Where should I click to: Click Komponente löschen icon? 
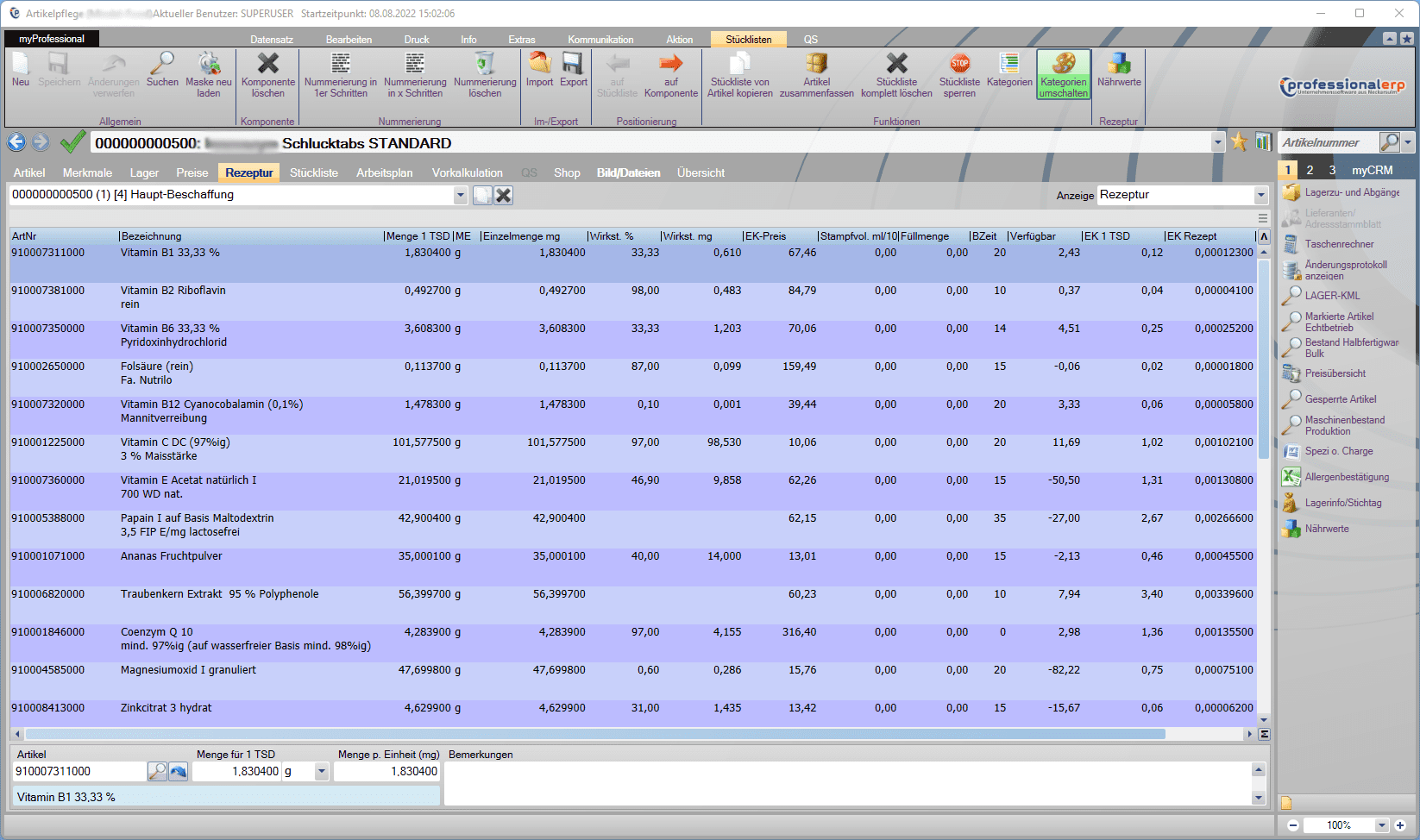point(268,64)
